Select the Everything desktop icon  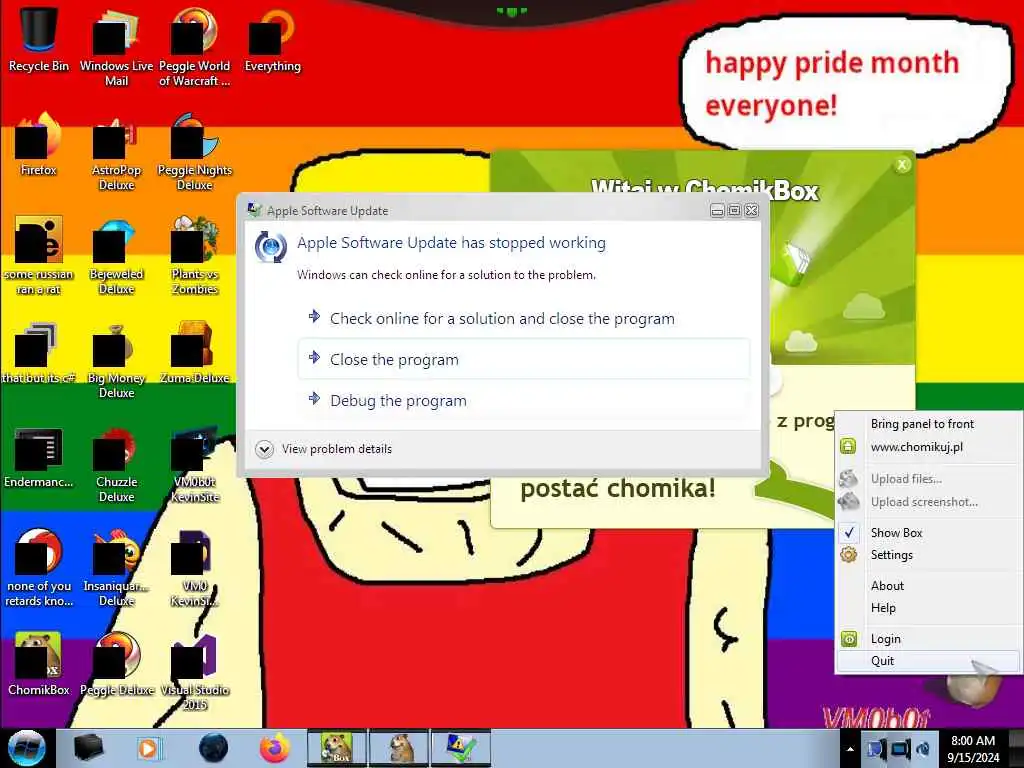point(272,39)
